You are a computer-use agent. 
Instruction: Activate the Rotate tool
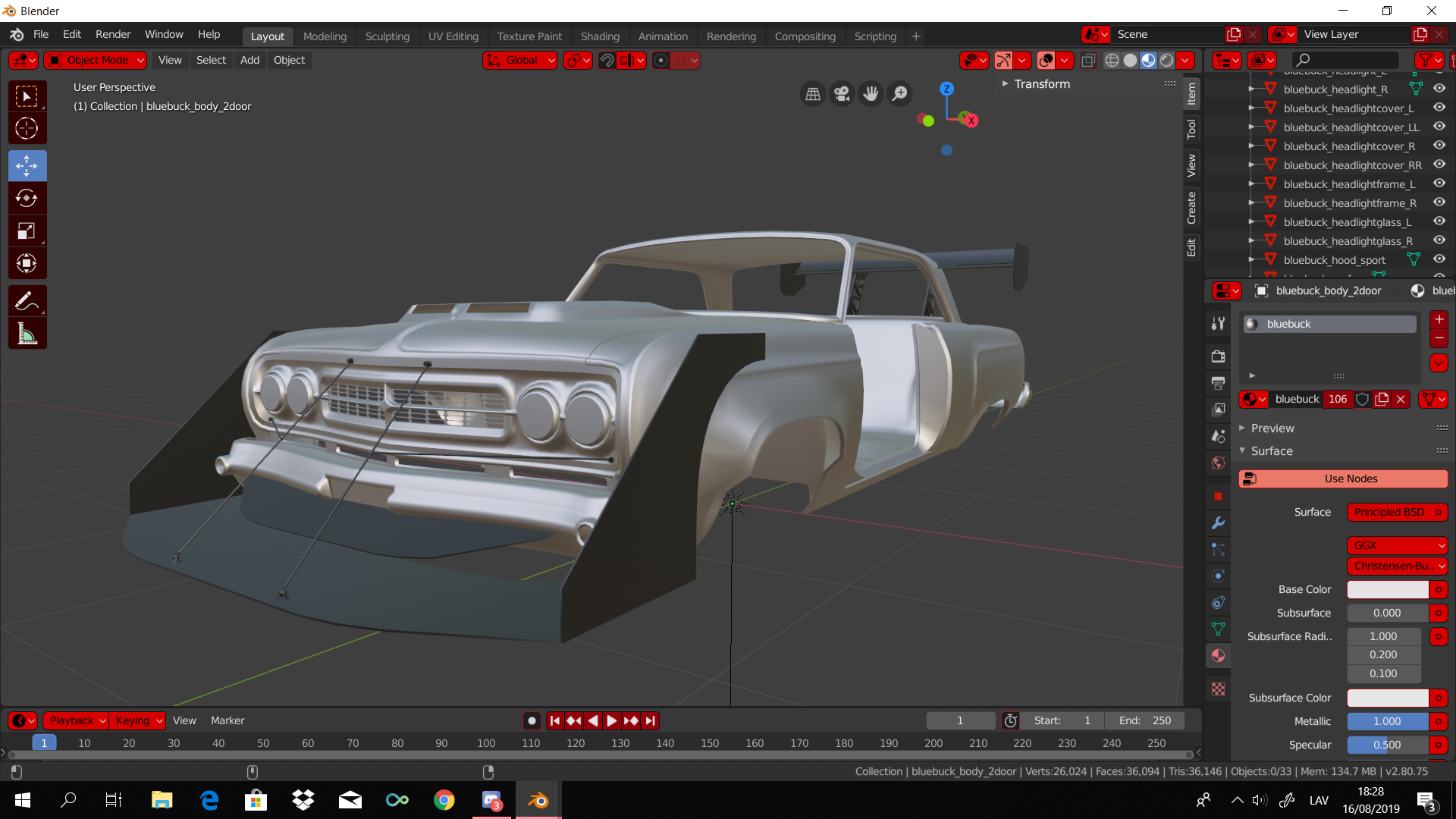27,199
